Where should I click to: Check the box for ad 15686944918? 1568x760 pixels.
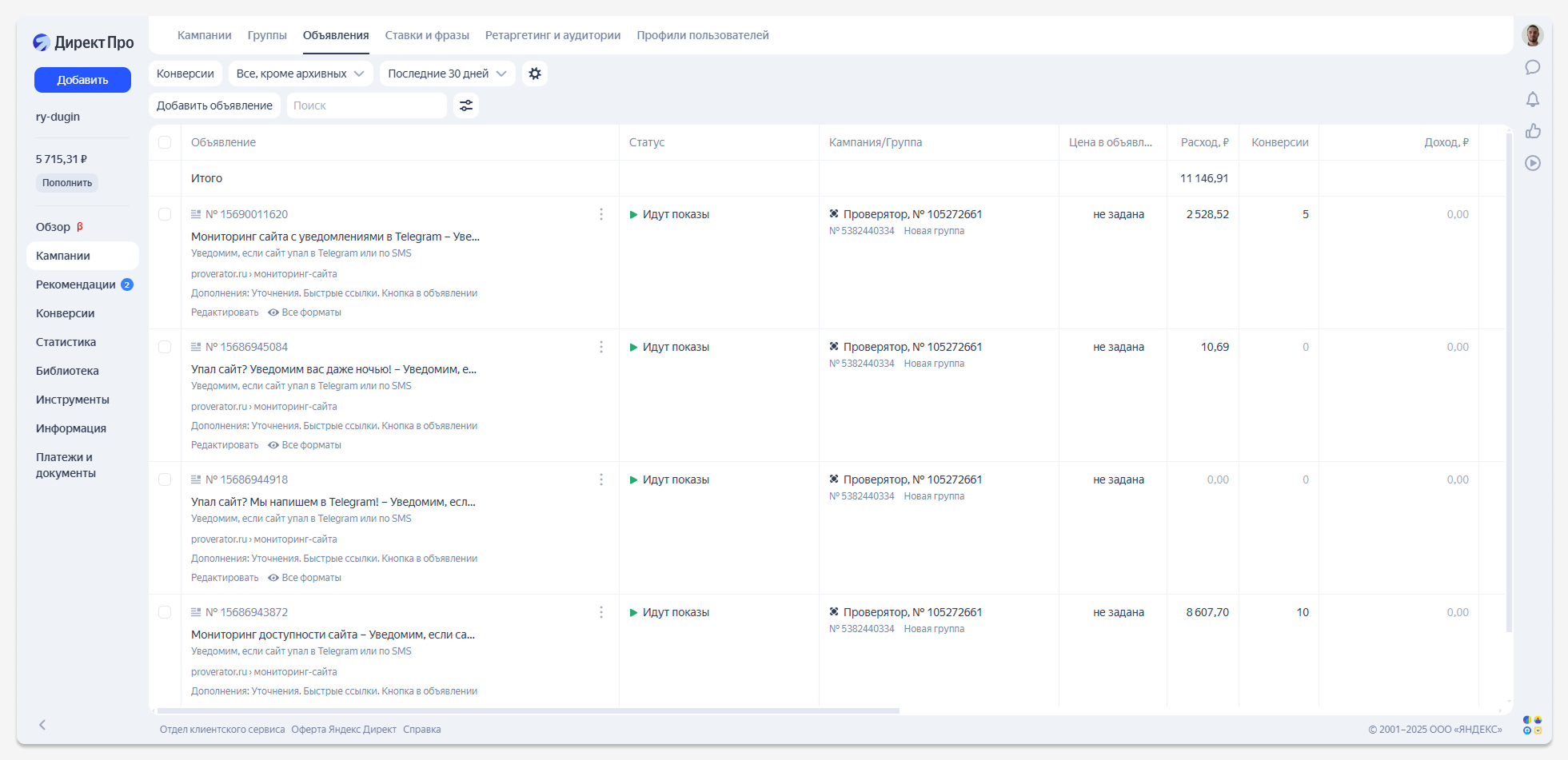tap(165, 479)
